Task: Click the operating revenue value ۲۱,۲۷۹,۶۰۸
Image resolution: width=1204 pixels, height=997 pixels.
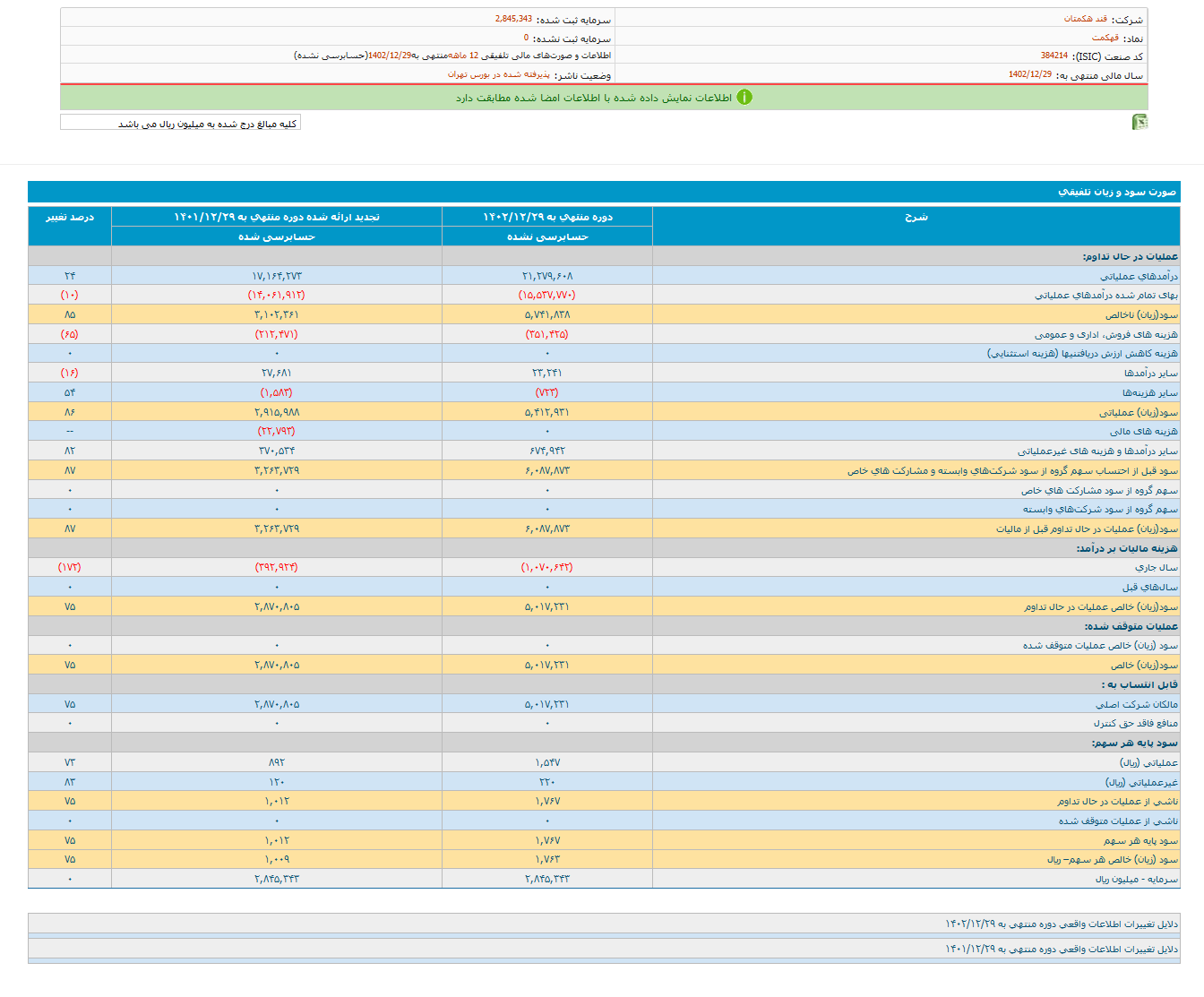Action: coord(547,276)
